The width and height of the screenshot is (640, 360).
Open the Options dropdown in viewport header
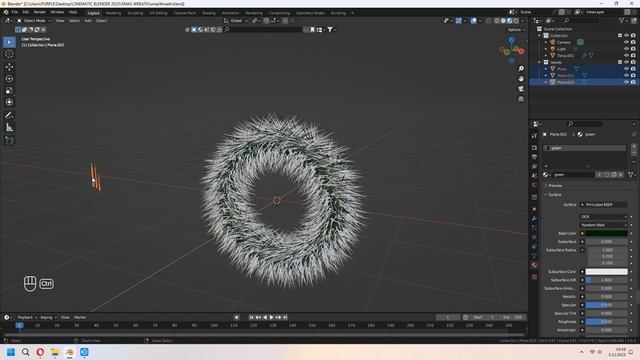[x=516, y=30]
